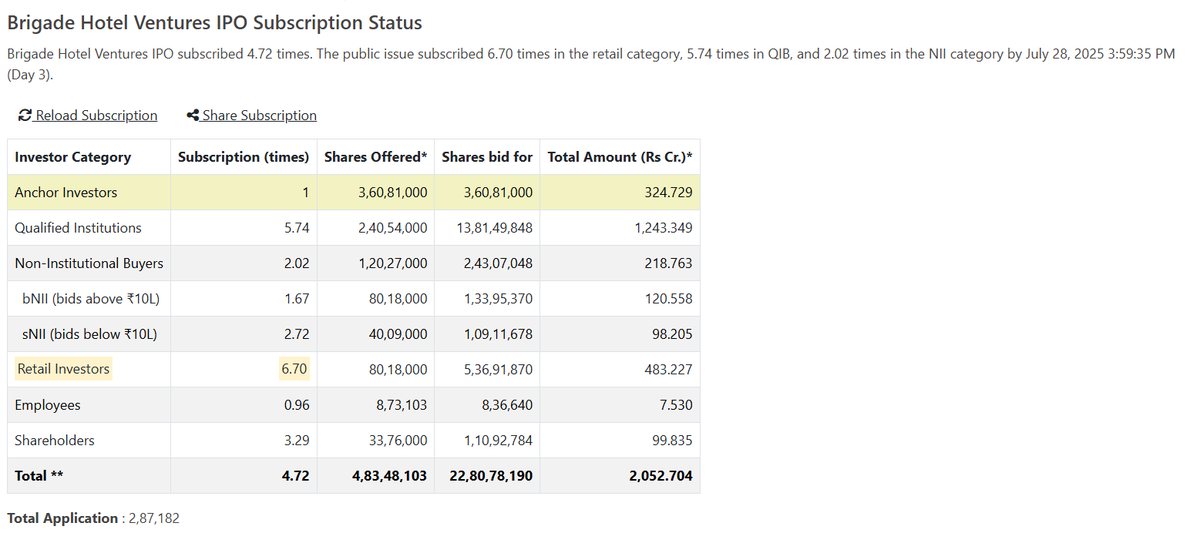Click the bNII (bids above ₹10L) label
Image resolution: width=1200 pixels, height=533 pixels.
tap(91, 298)
